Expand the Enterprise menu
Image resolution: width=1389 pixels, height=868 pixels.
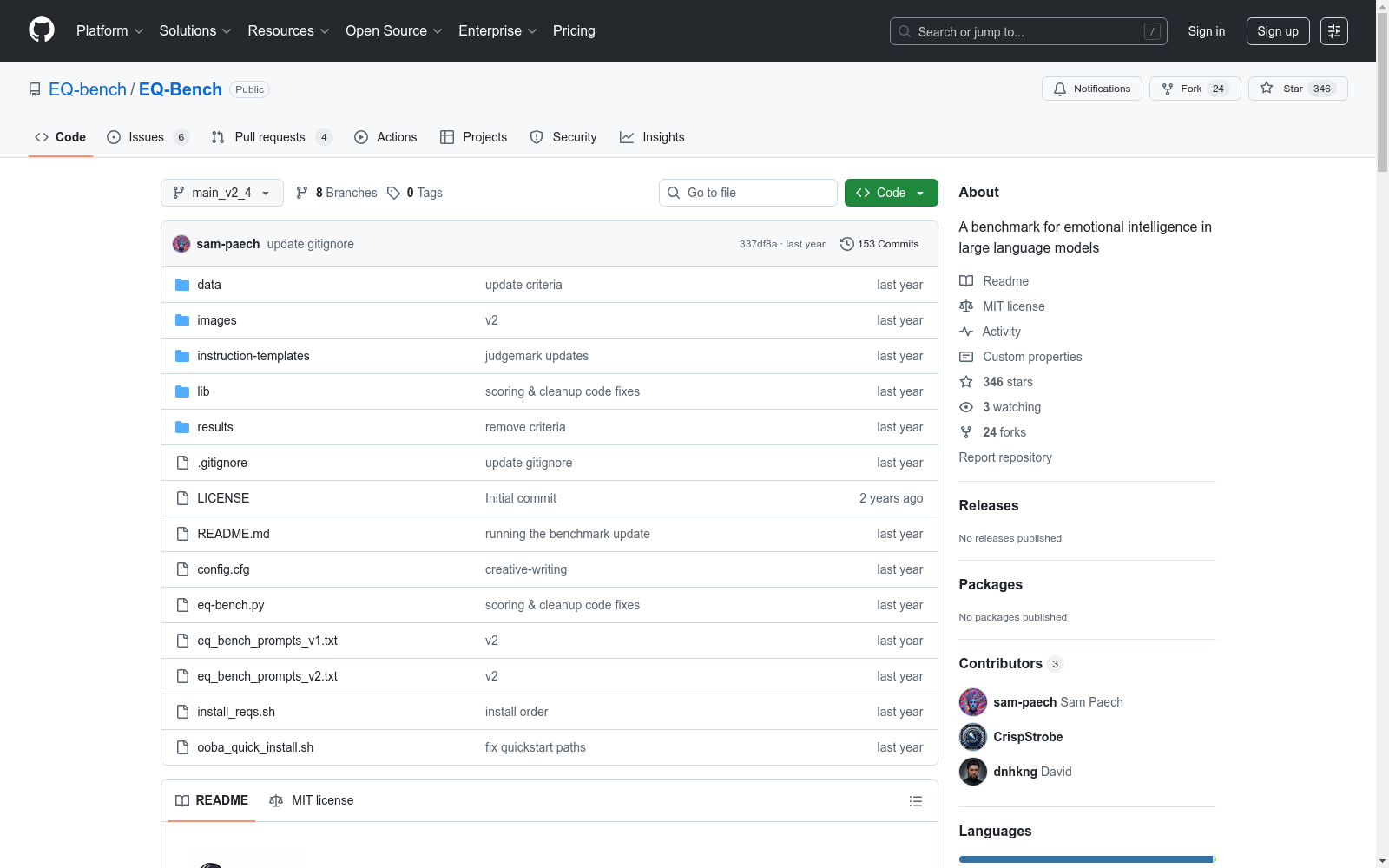click(497, 31)
